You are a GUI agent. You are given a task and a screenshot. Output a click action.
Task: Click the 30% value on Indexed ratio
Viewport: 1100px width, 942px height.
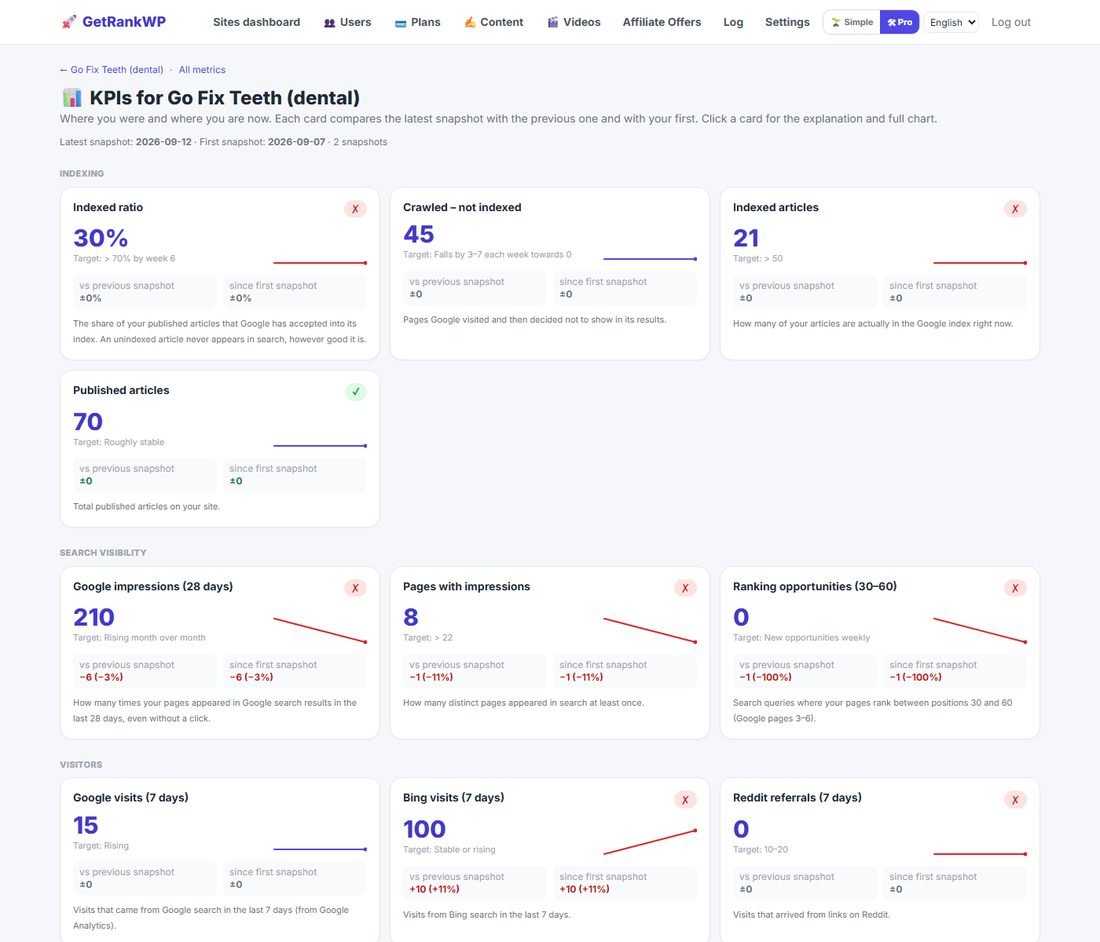point(100,238)
